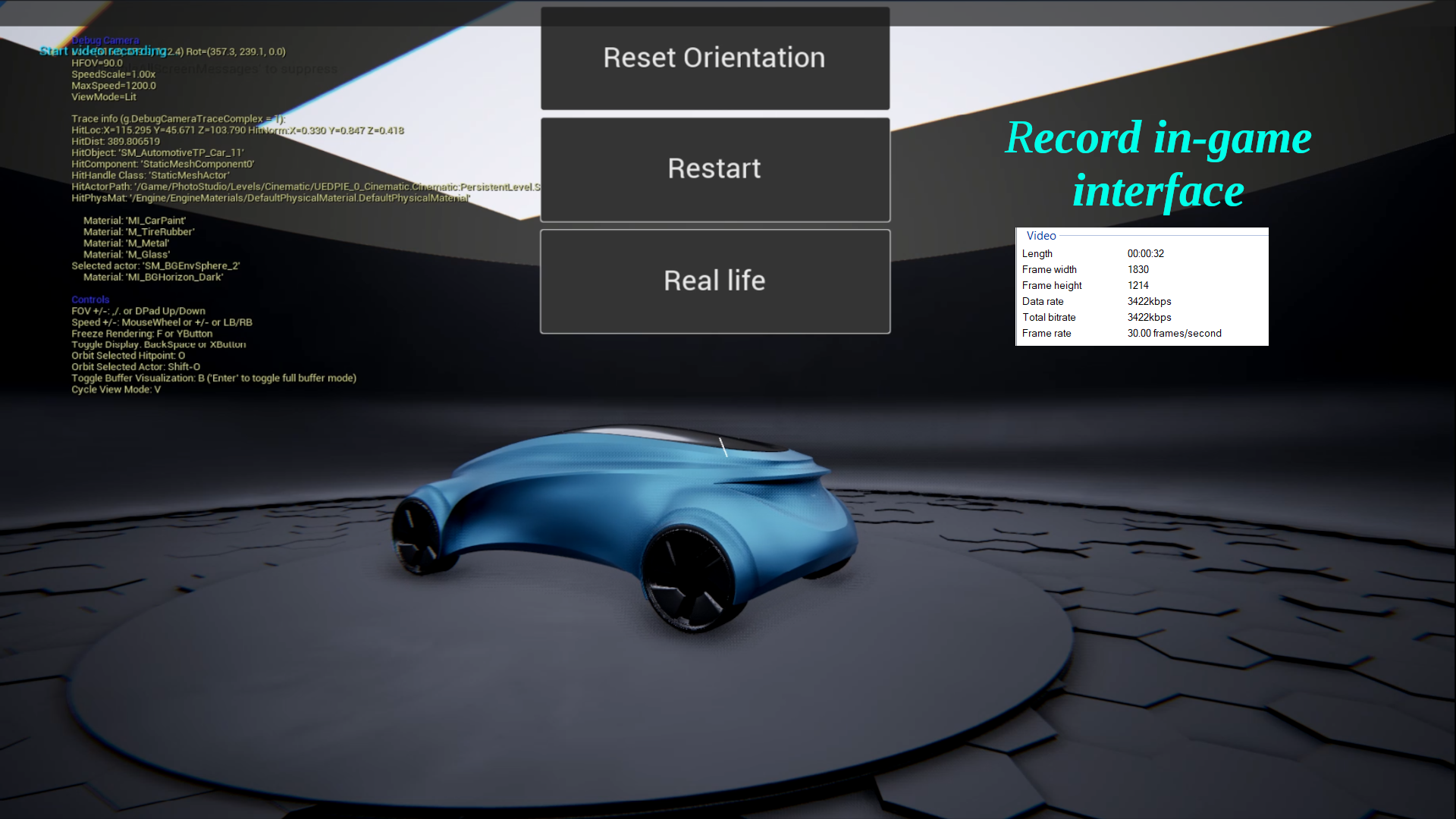Image resolution: width=1456 pixels, height=819 pixels.
Task: Select the Frame width value 1830
Action: (x=1137, y=270)
